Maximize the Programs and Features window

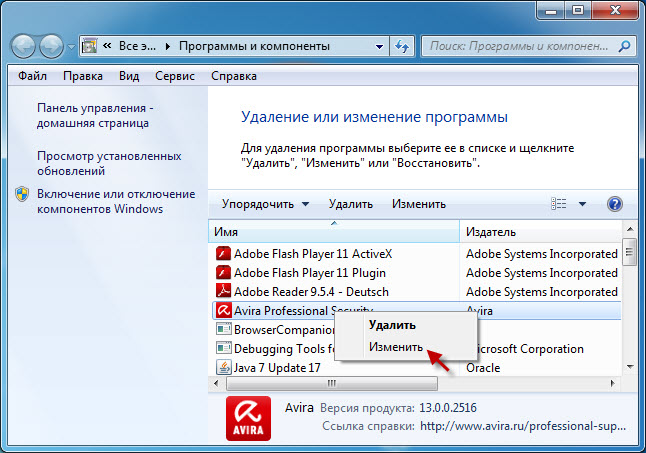click(578, 11)
